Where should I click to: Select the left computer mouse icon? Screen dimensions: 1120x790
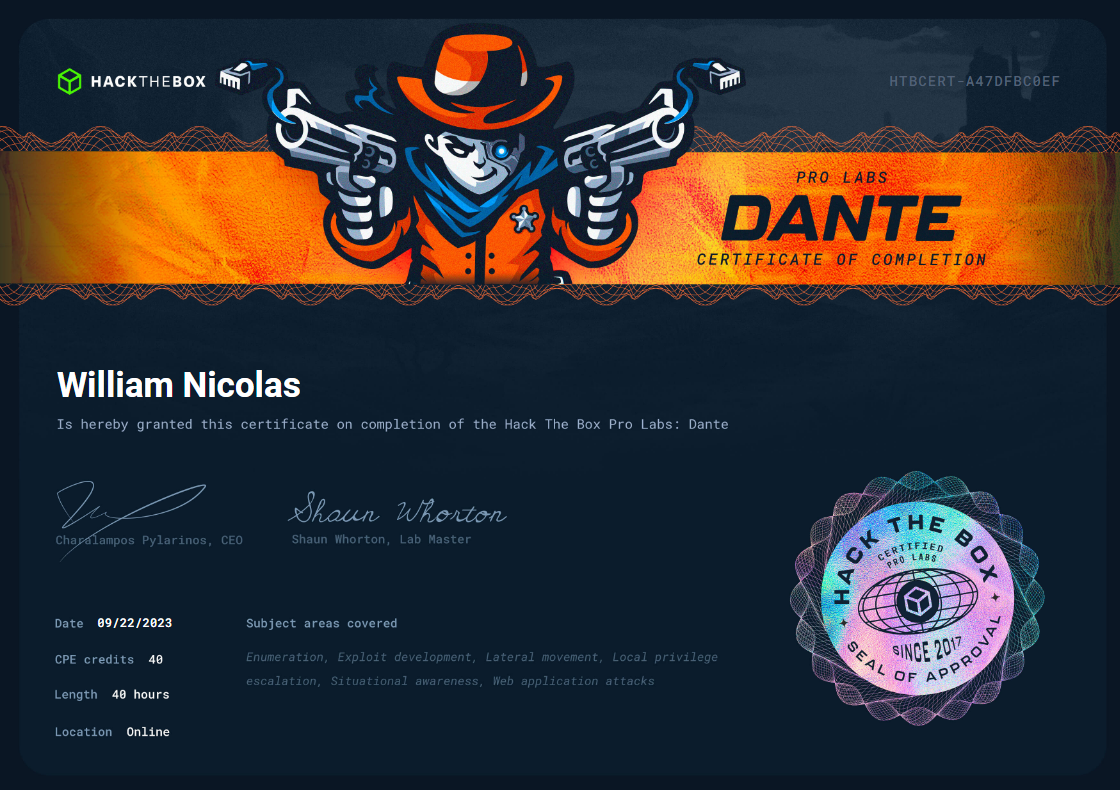tap(237, 76)
